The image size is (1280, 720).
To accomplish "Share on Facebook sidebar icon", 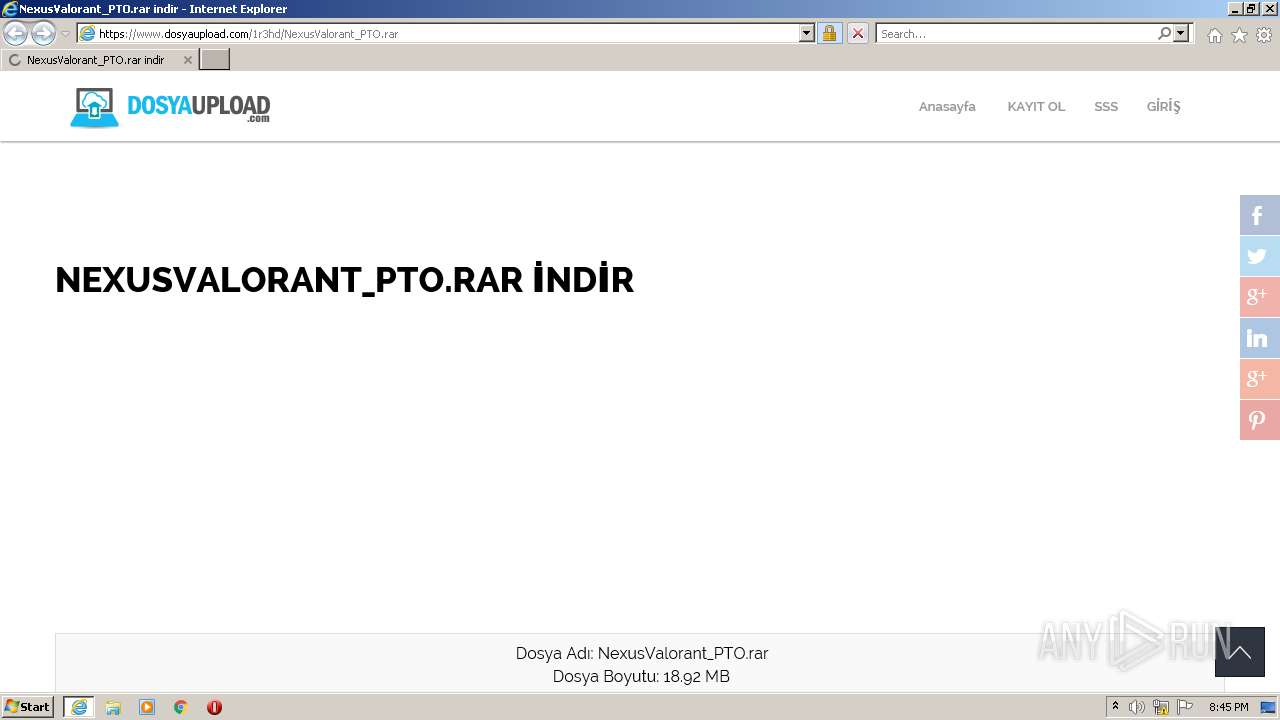I will [x=1260, y=215].
